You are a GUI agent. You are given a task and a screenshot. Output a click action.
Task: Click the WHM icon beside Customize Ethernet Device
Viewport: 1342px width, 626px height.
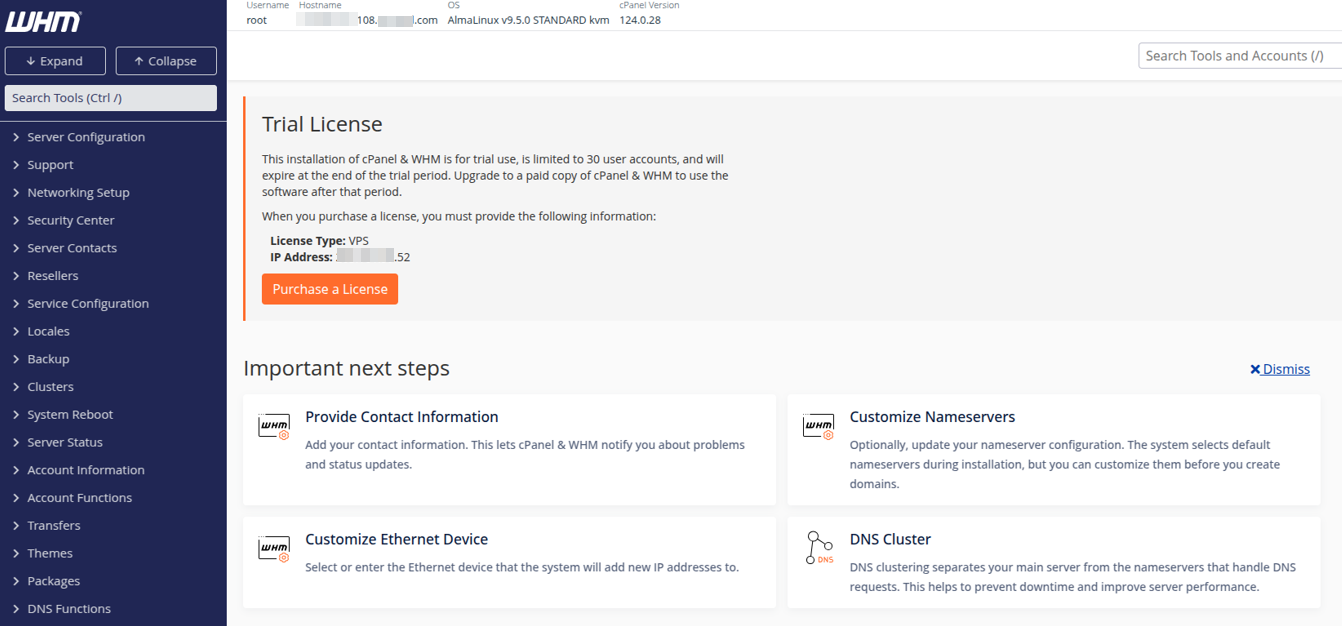coord(274,548)
